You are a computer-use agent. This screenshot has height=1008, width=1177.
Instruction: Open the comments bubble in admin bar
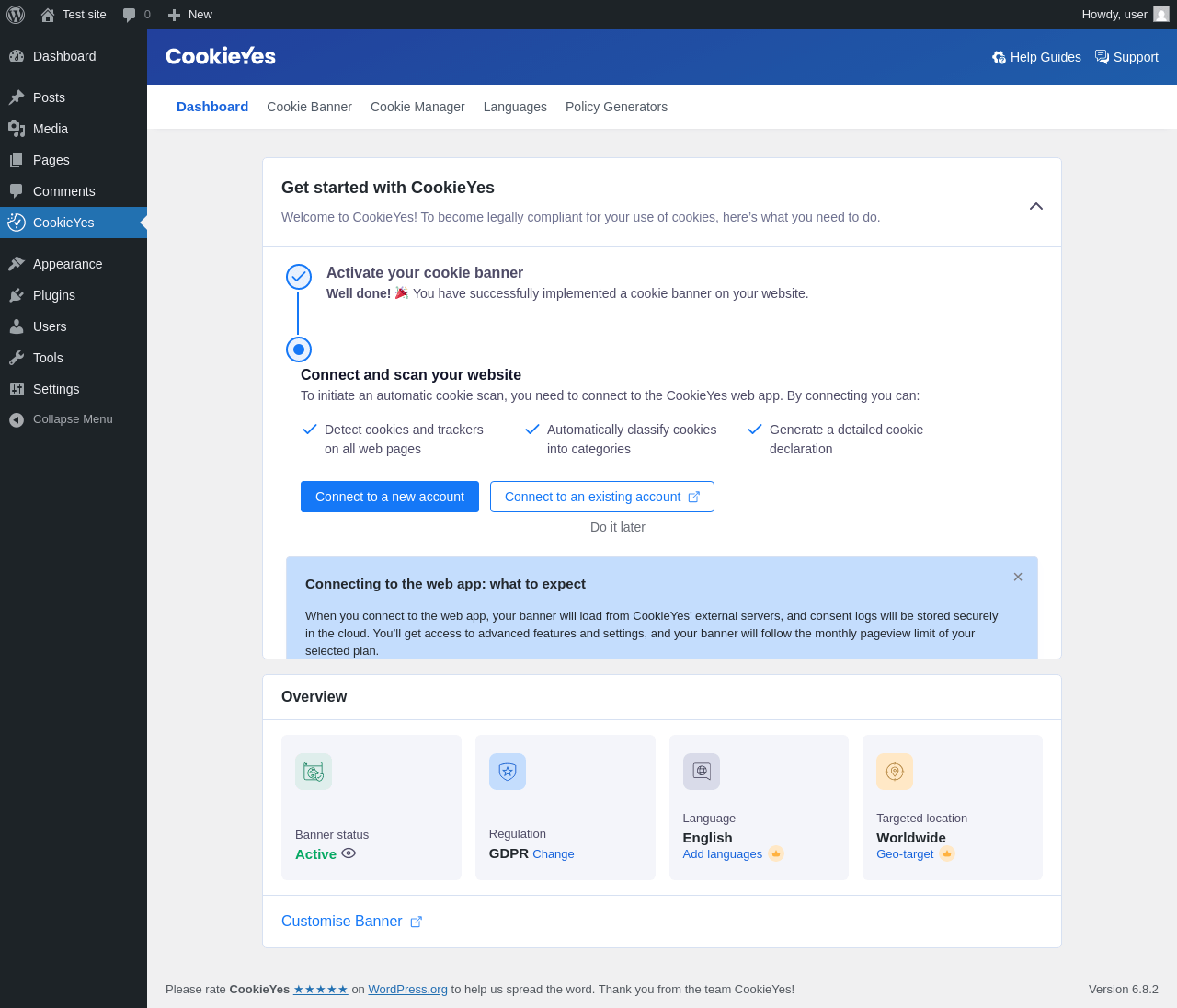[x=136, y=15]
